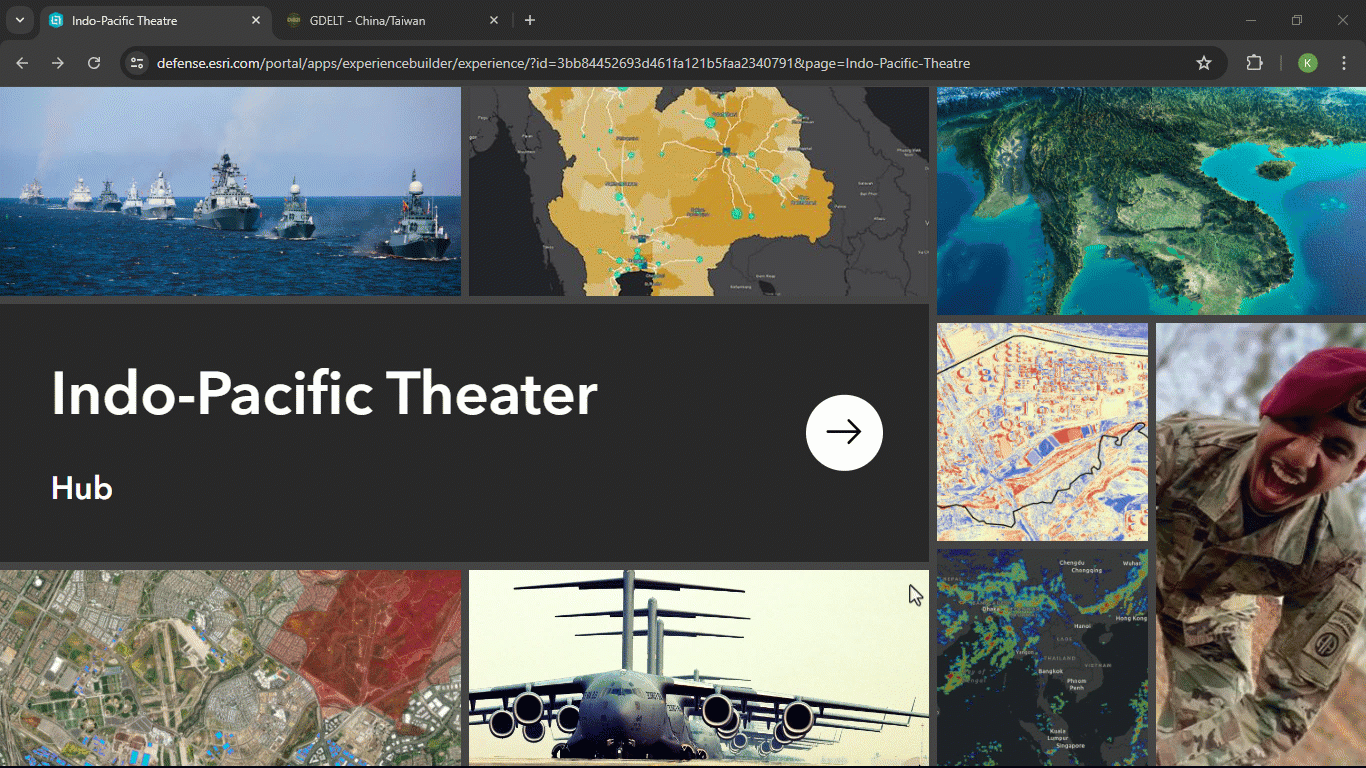
Task: Open a new browser tab with the plus button
Action: point(529,20)
